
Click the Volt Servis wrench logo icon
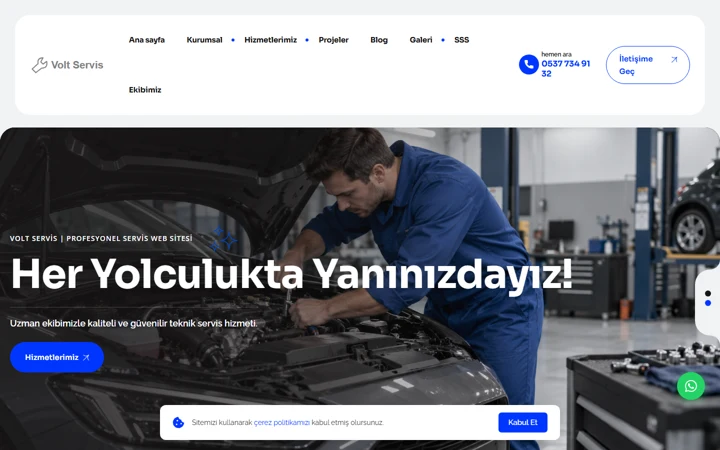tap(39, 65)
